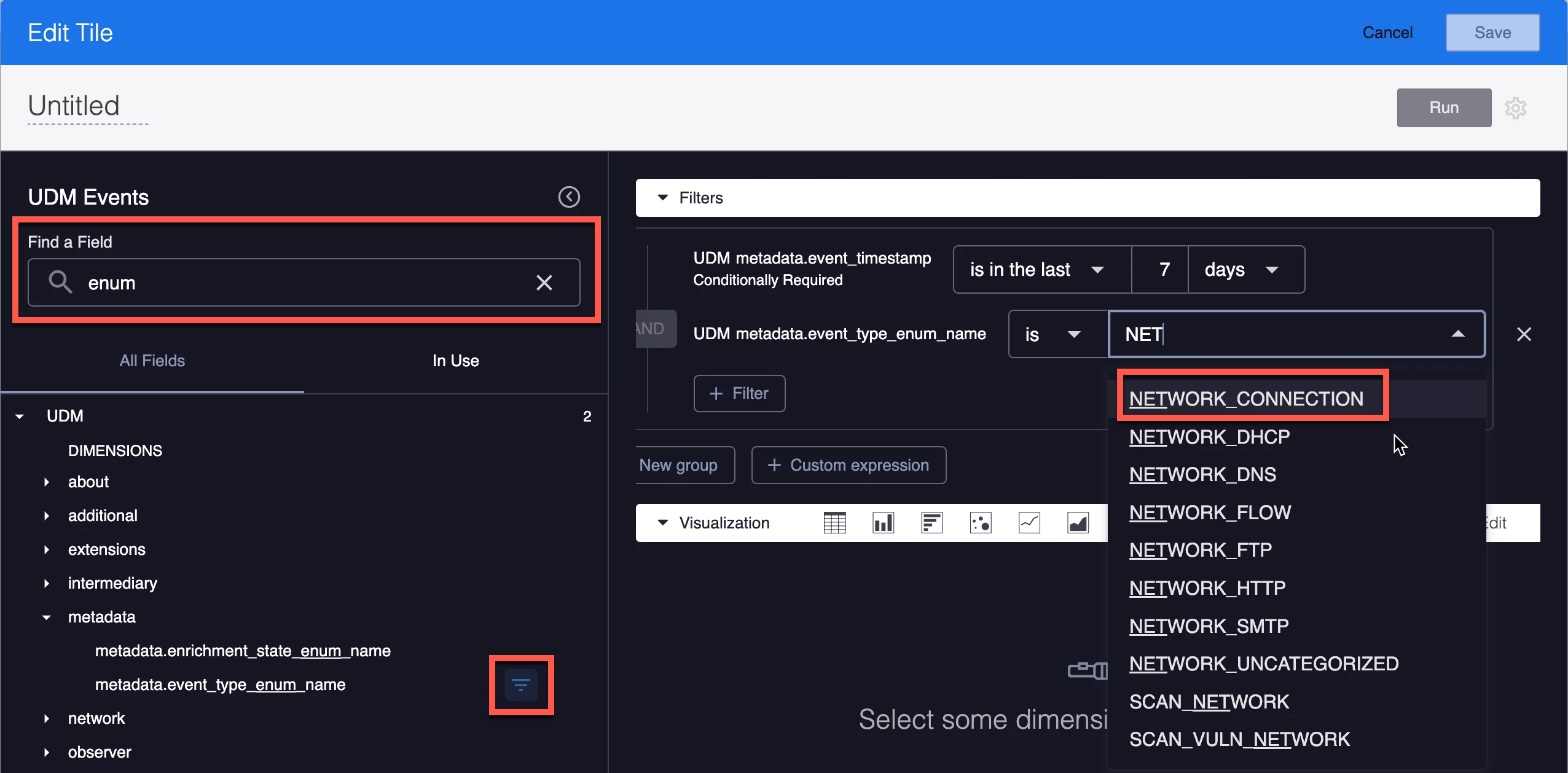Image resolution: width=1568 pixels, height=773 pixels.
Task: Toggle filter on metadata.event_type_enum_name field
Action: coord(521,685)
